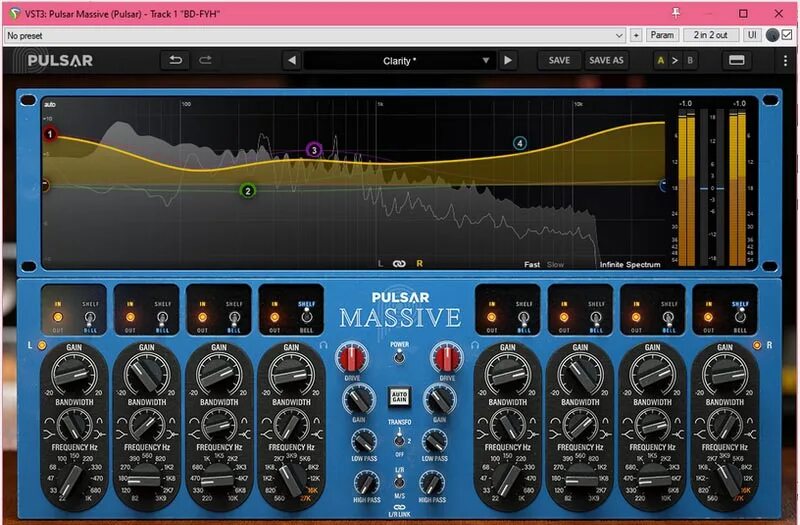
Task: Flip Shelf/Bell switch of left band 1
Action: click(x=90, y=318)
